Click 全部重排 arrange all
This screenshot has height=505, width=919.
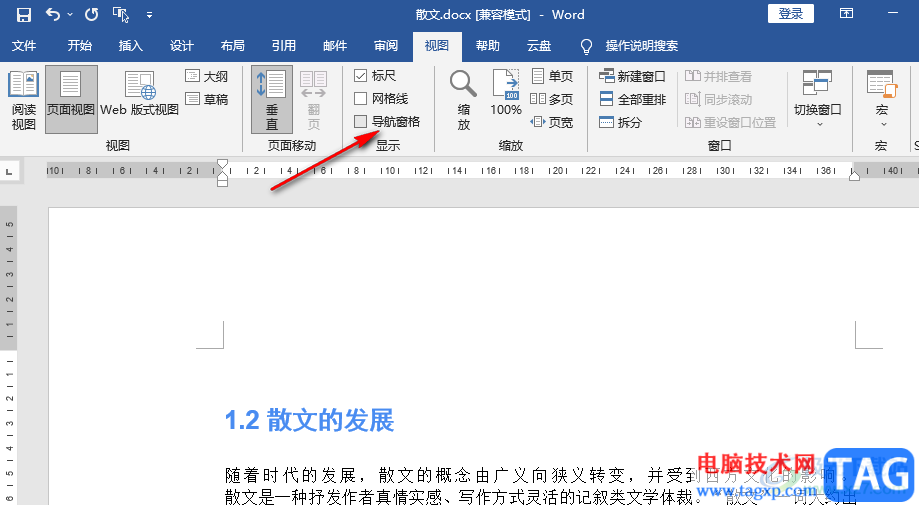click(632, 99)
